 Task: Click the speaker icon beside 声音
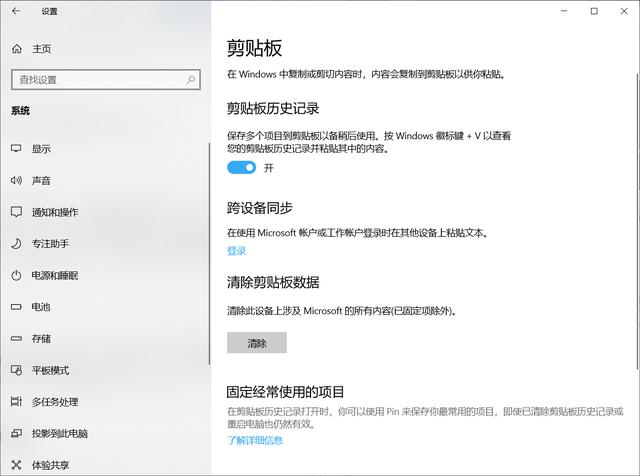pos(16,180)
